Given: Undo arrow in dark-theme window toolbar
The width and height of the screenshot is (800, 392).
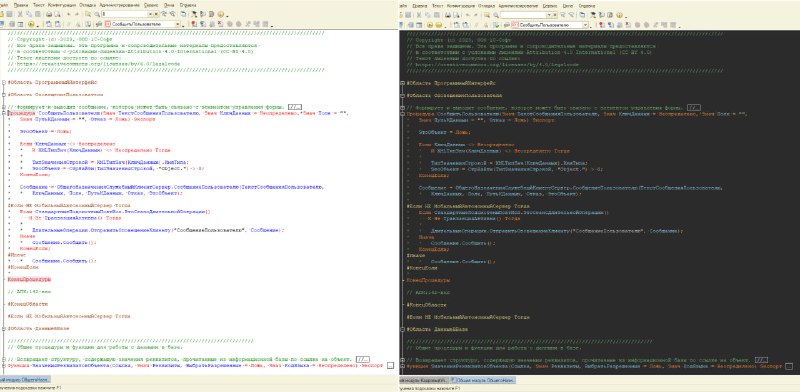Looking at the screenshot, I should click(x=467, y=15).
